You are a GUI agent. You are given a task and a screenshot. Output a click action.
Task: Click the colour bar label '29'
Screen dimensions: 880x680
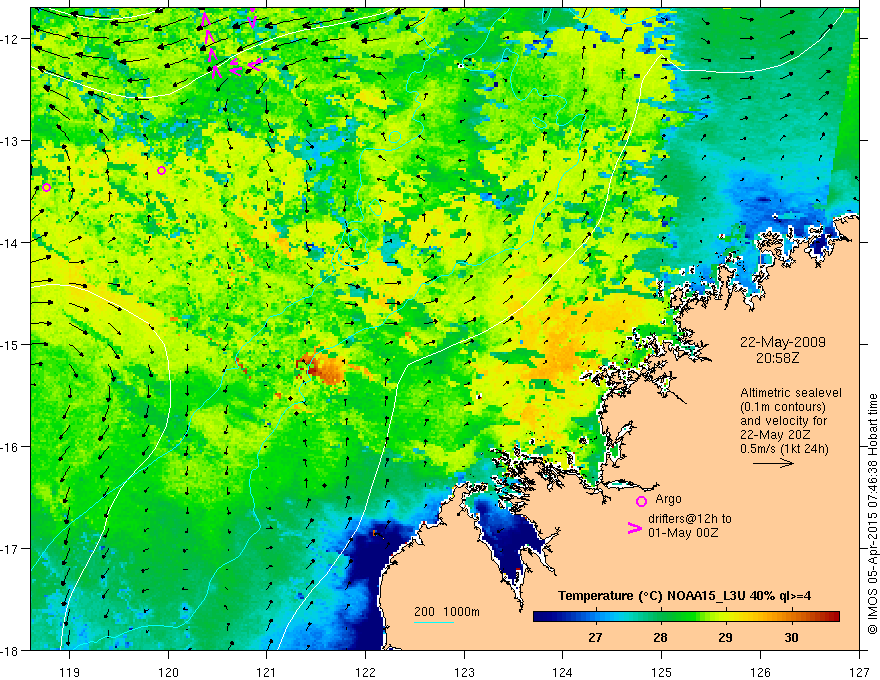(x=726, y=637)
